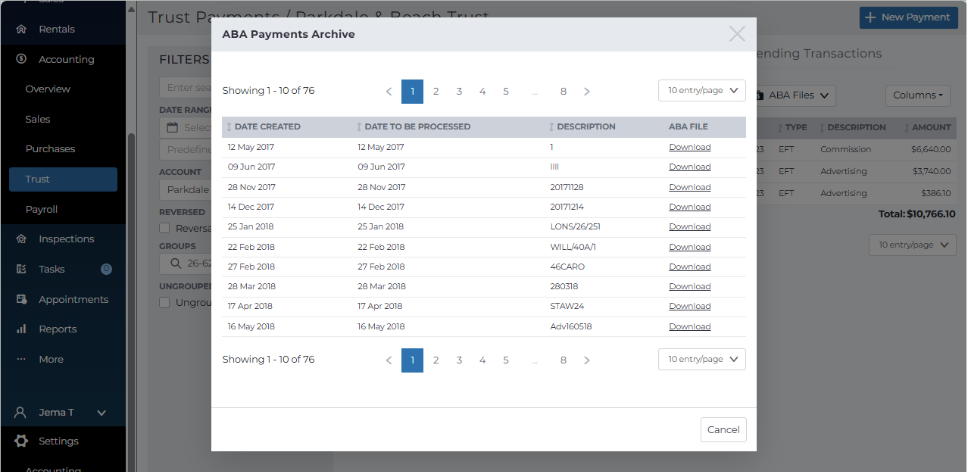Viewport: 967px width, 472px height.
Task: Download ABA file for 20171214
Action: tap(689, 207)
